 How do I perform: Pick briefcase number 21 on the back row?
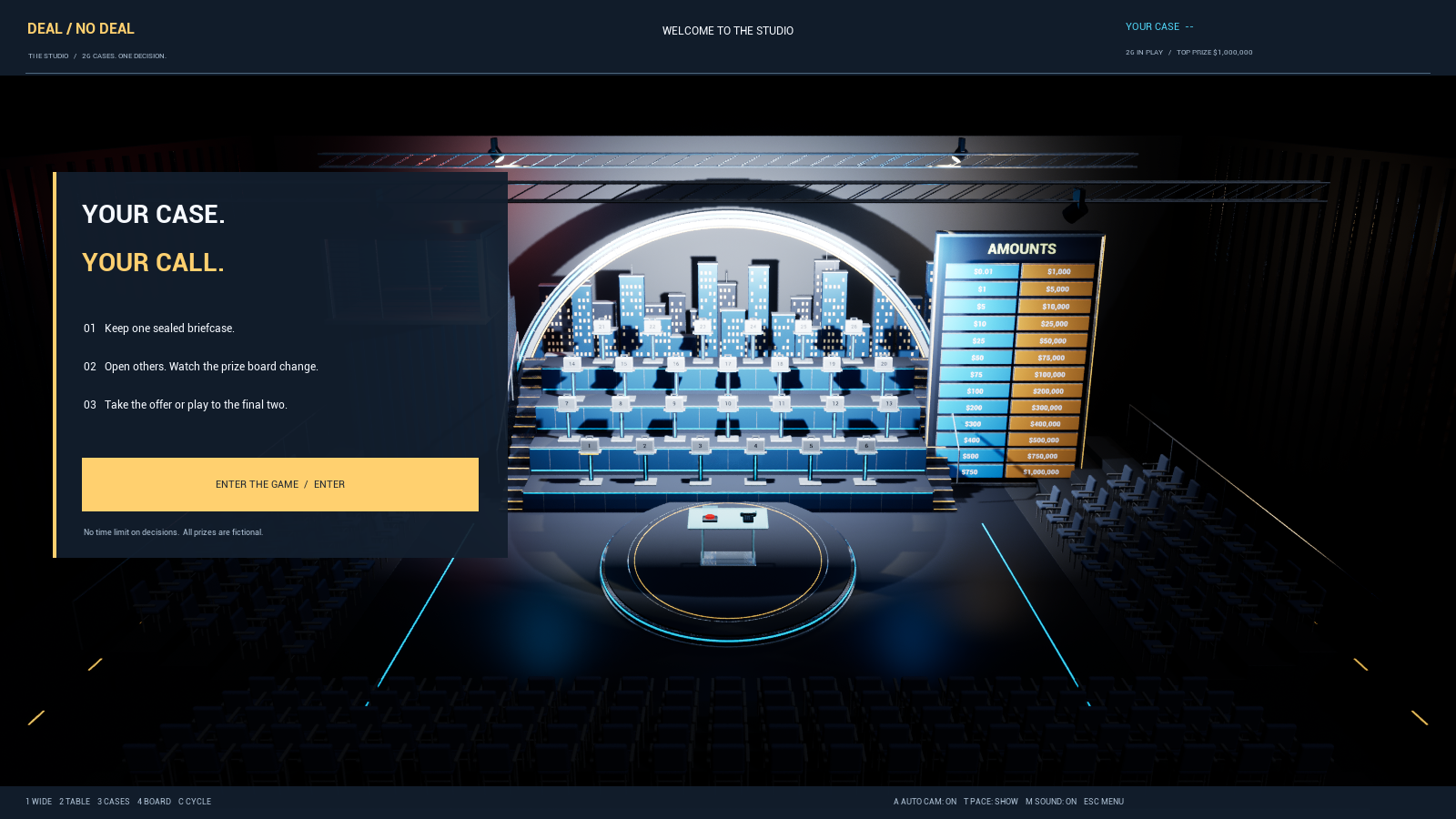coord(602,326)
